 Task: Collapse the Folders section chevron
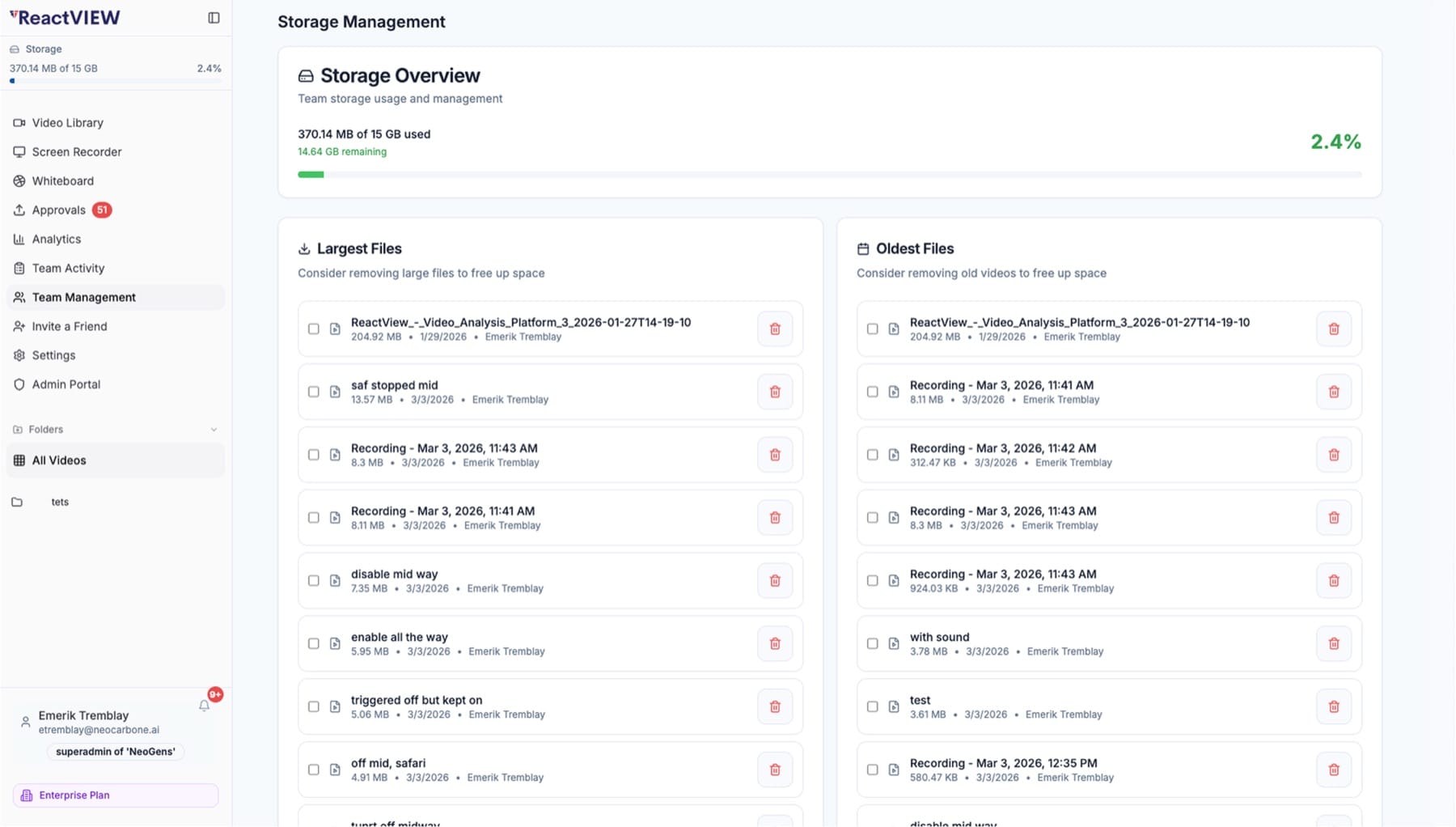click(214, 430)
